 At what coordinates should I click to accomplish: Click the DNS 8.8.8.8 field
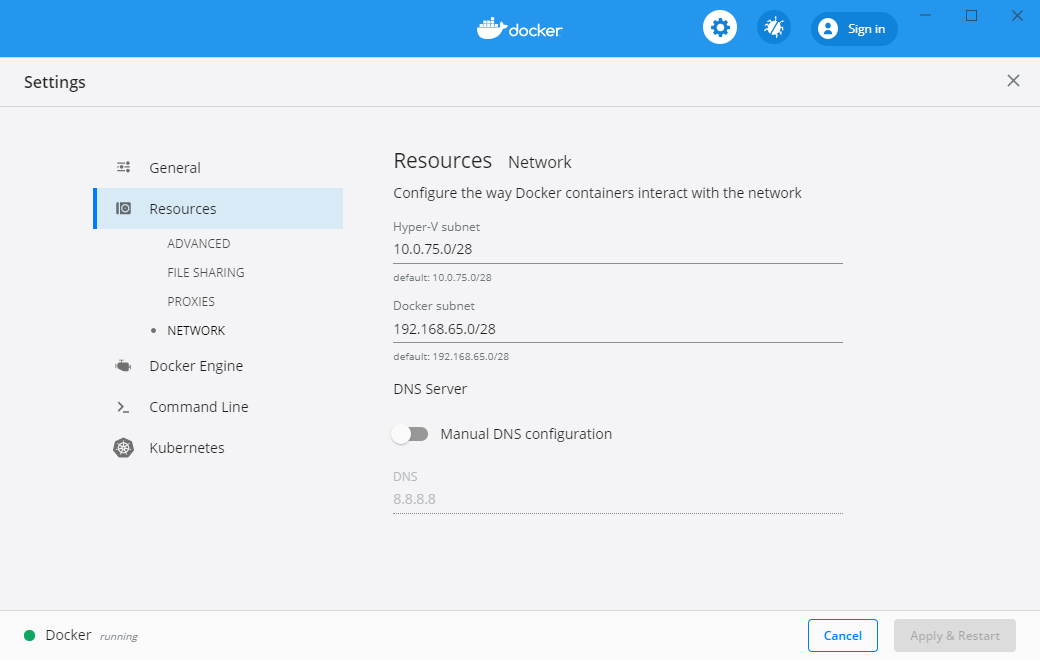pyautogui.click(x=618, y=499)
